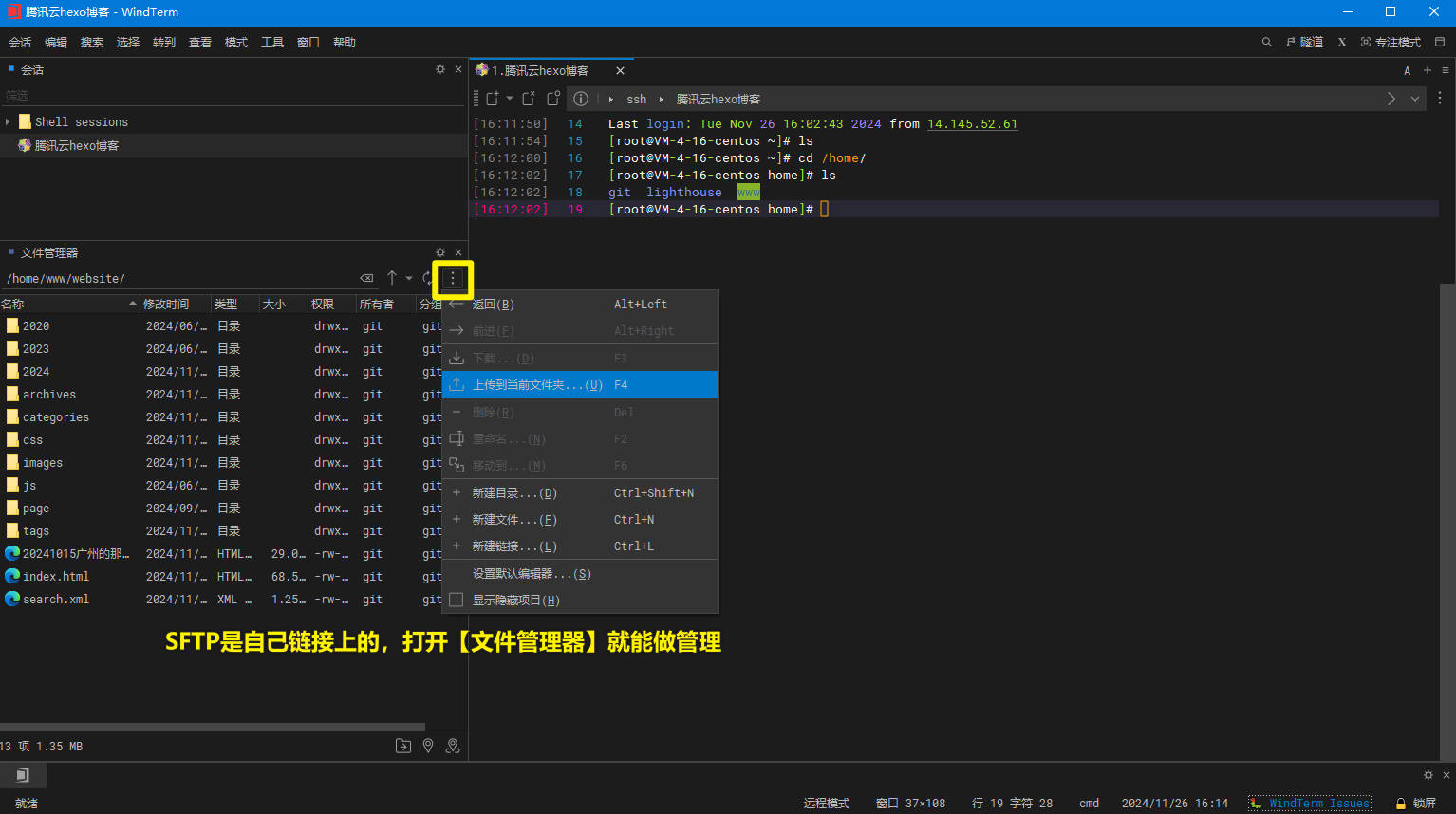Select the categories folder
The width and height of the screenshot is (1456, 814).
(x=56, y=417)
